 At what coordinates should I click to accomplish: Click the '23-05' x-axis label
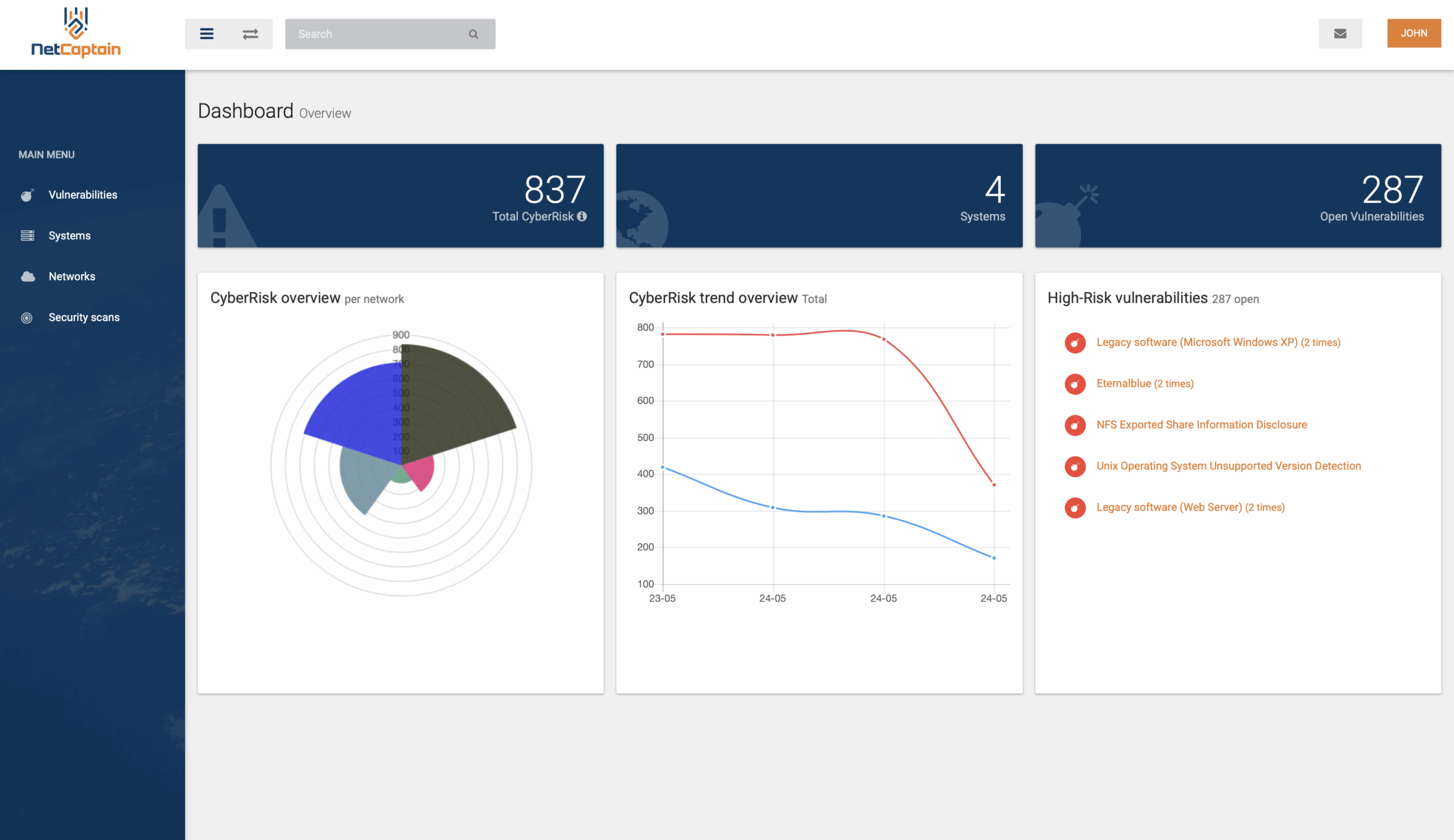coord(662,599)
